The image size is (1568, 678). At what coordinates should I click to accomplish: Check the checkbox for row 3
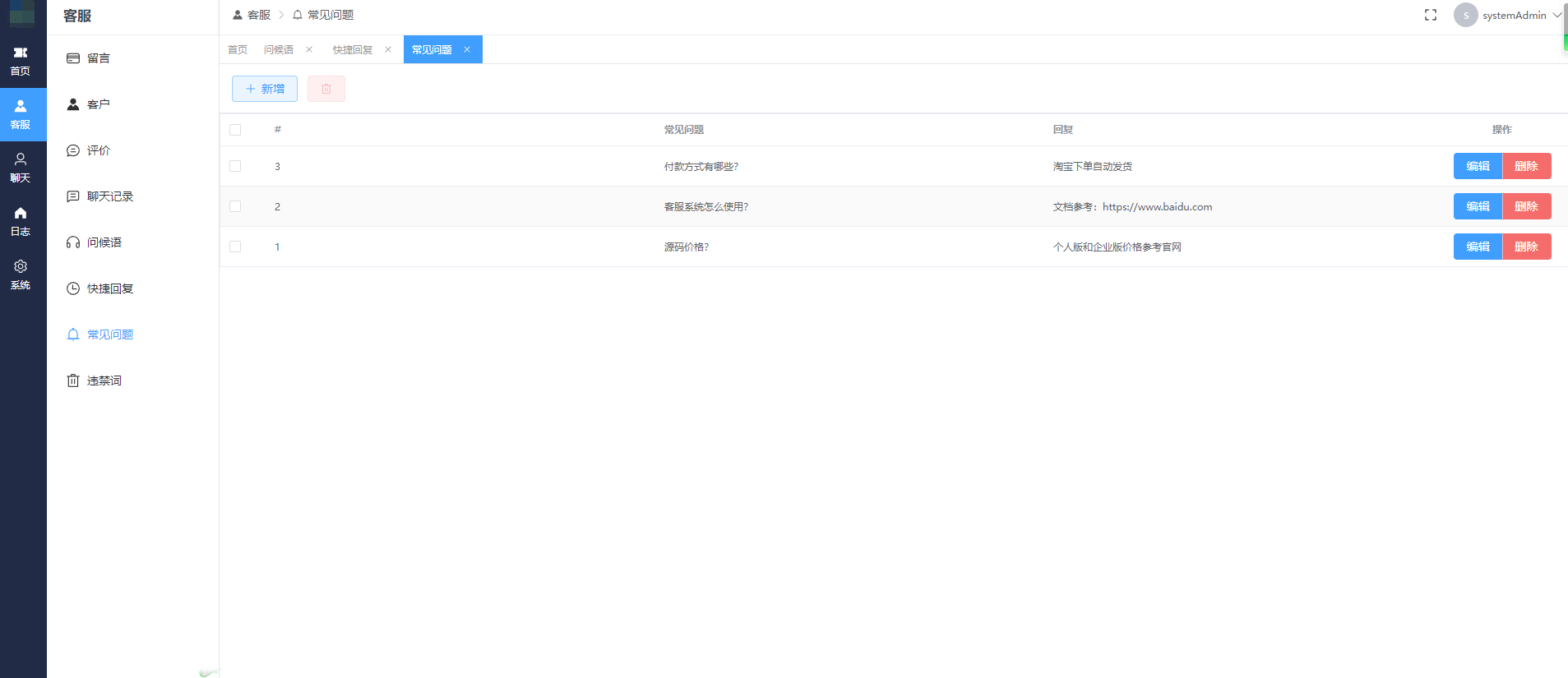click(235, 166)
